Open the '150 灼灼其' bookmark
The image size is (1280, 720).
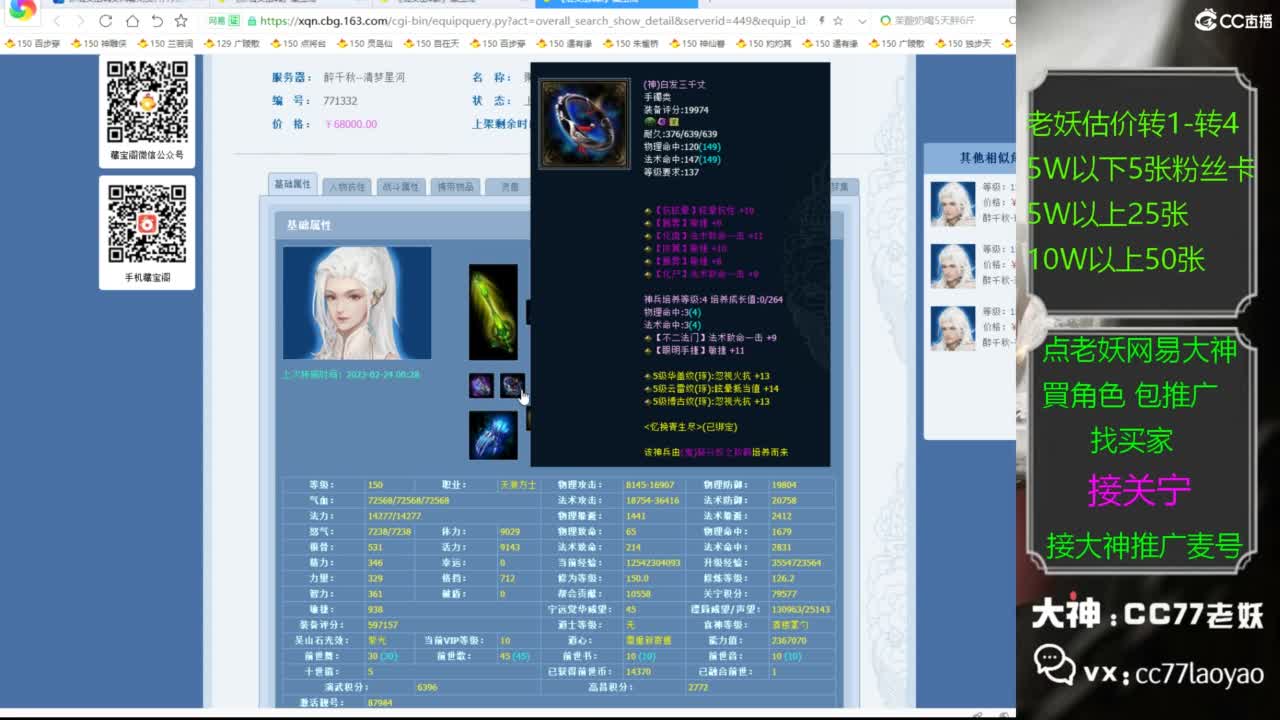(763, 43)
